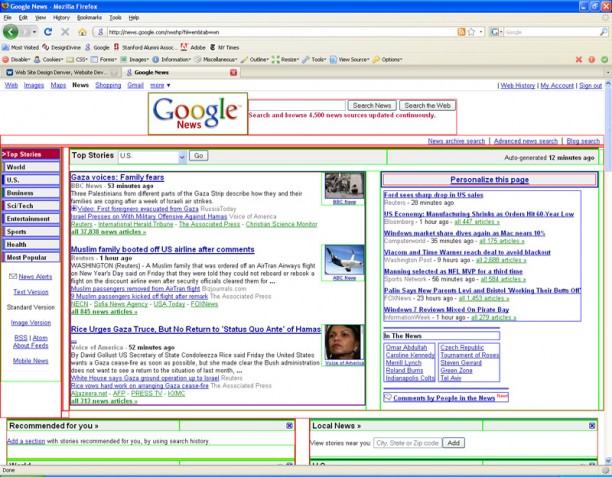This screenshot has height=477, width=612.
Task: Open the 'Gaza voices: Family fears' headline
Action: [x=116, y=177]
